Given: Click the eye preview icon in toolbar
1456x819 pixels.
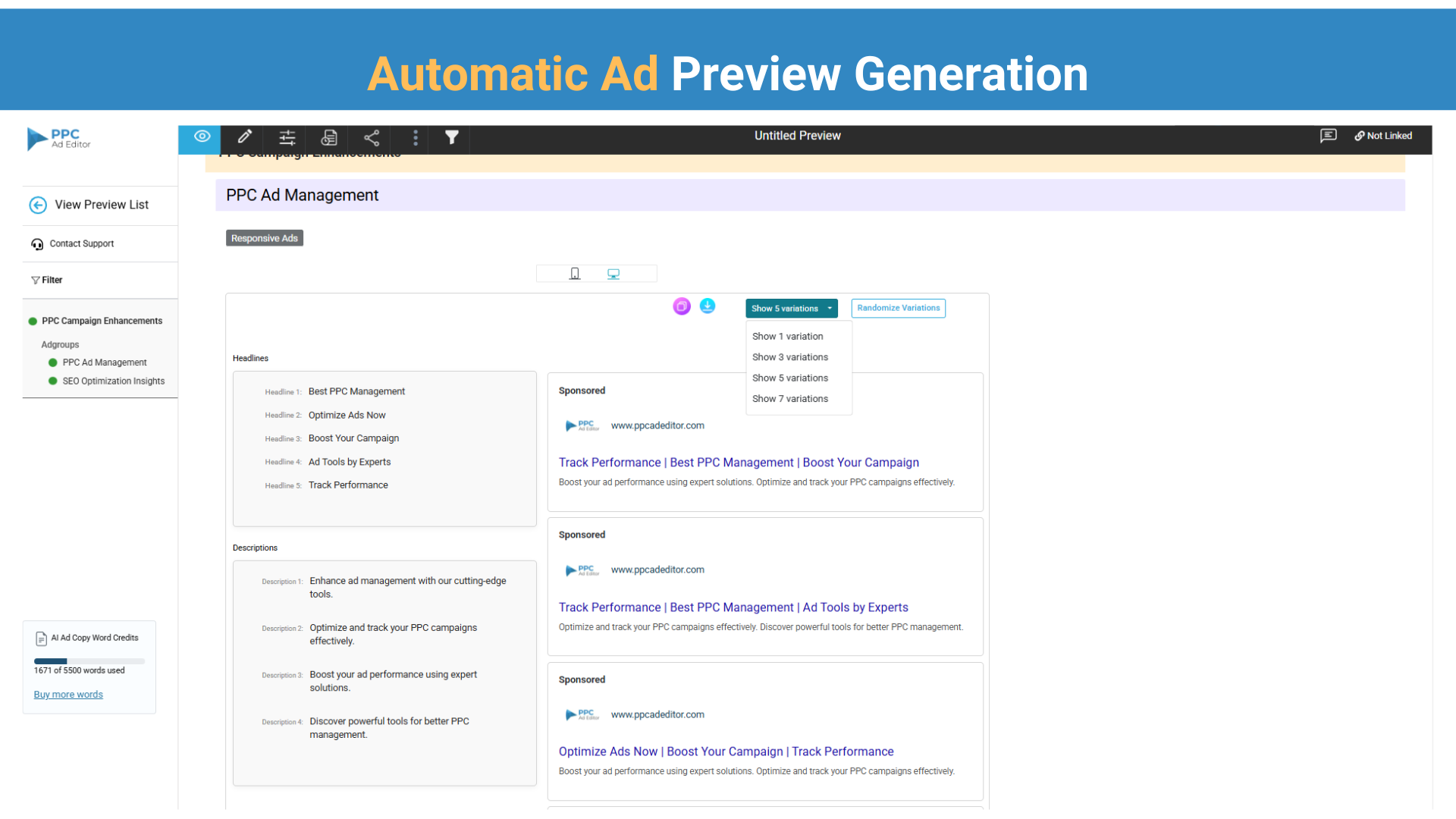Looking at the screenshot, I should point(202,136).
